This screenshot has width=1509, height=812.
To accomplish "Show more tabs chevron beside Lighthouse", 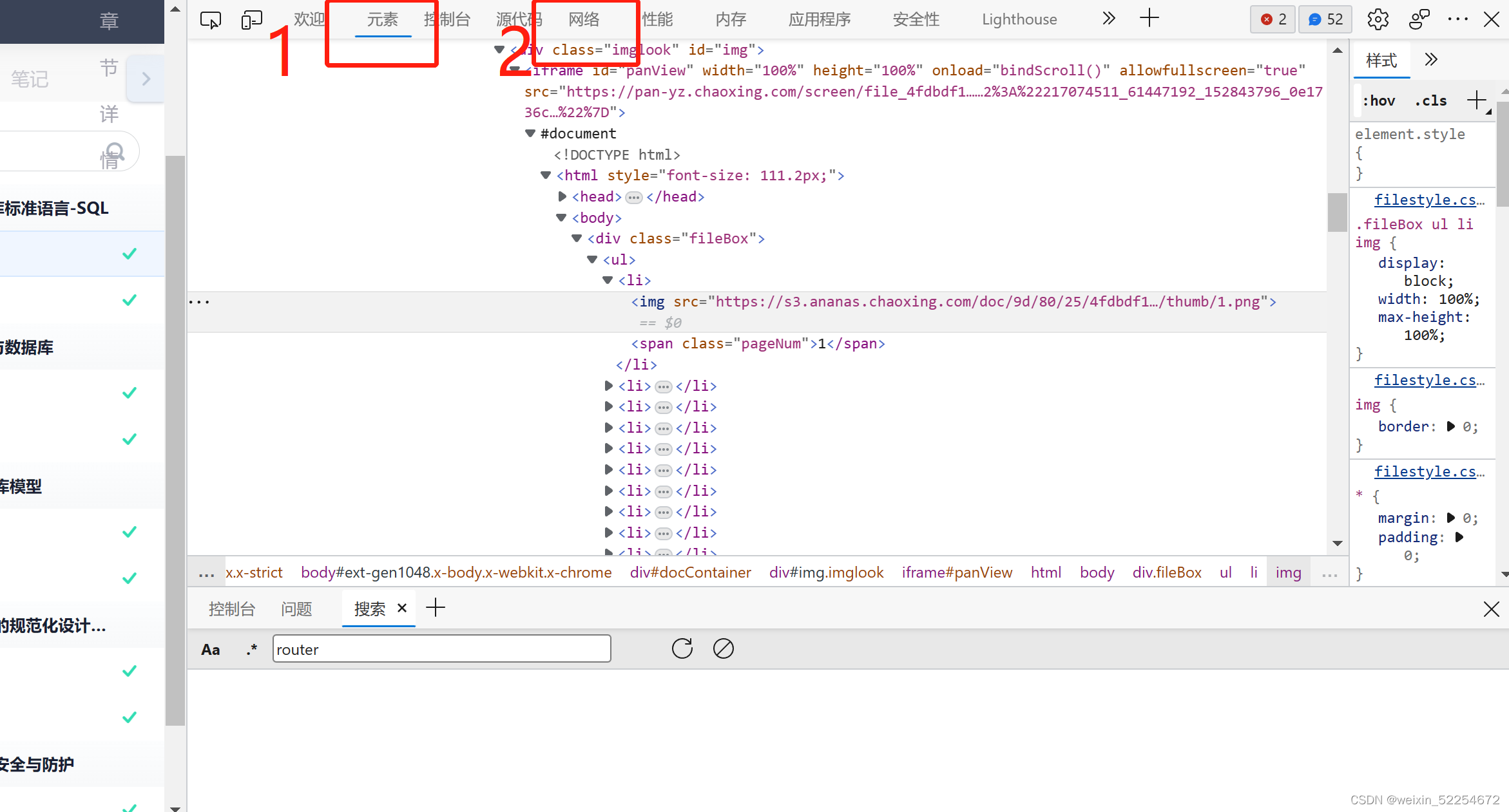I will pyautogui.click(x=1108, y=18).
